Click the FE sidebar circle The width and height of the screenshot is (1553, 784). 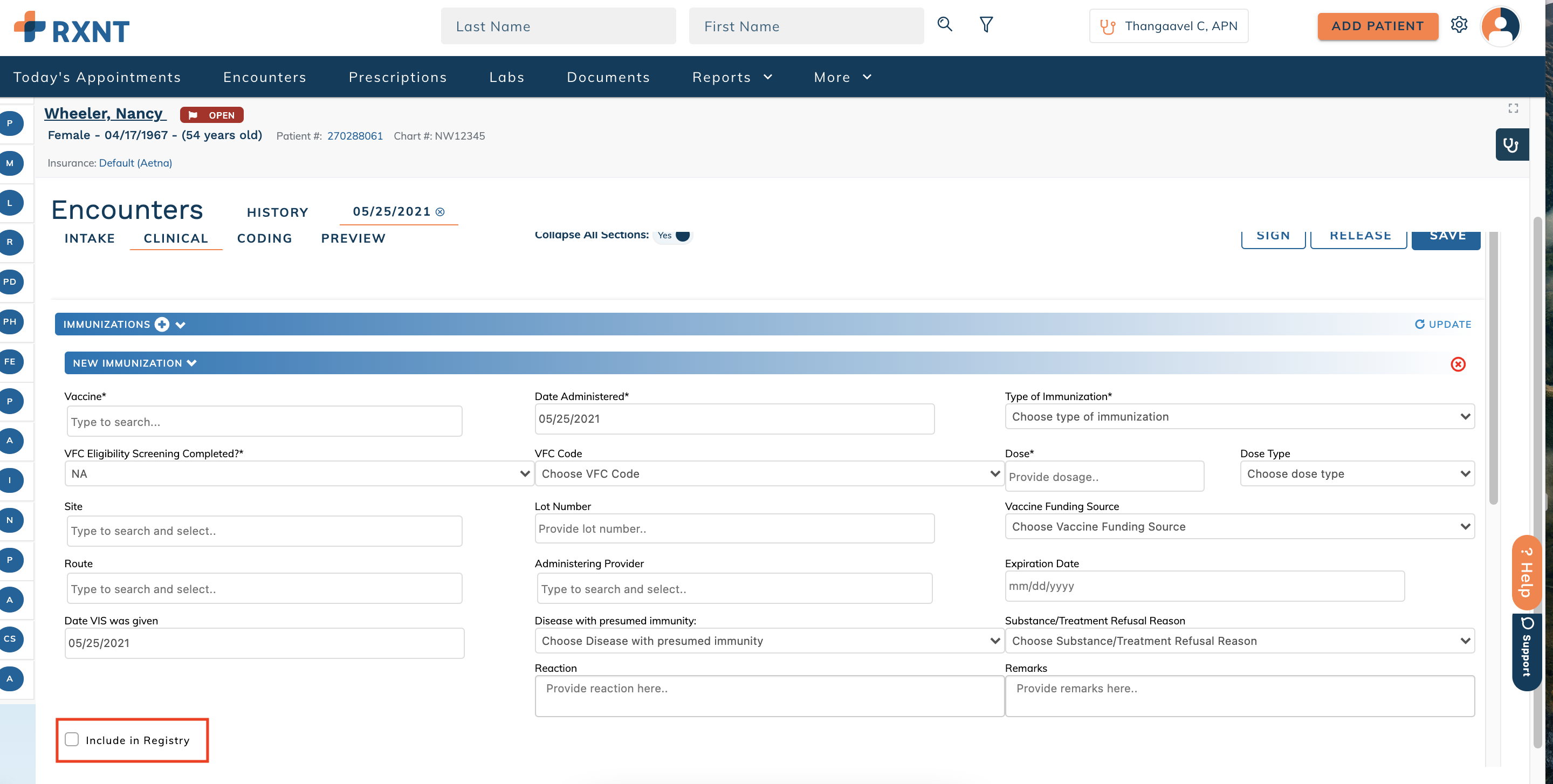[10, 362]
